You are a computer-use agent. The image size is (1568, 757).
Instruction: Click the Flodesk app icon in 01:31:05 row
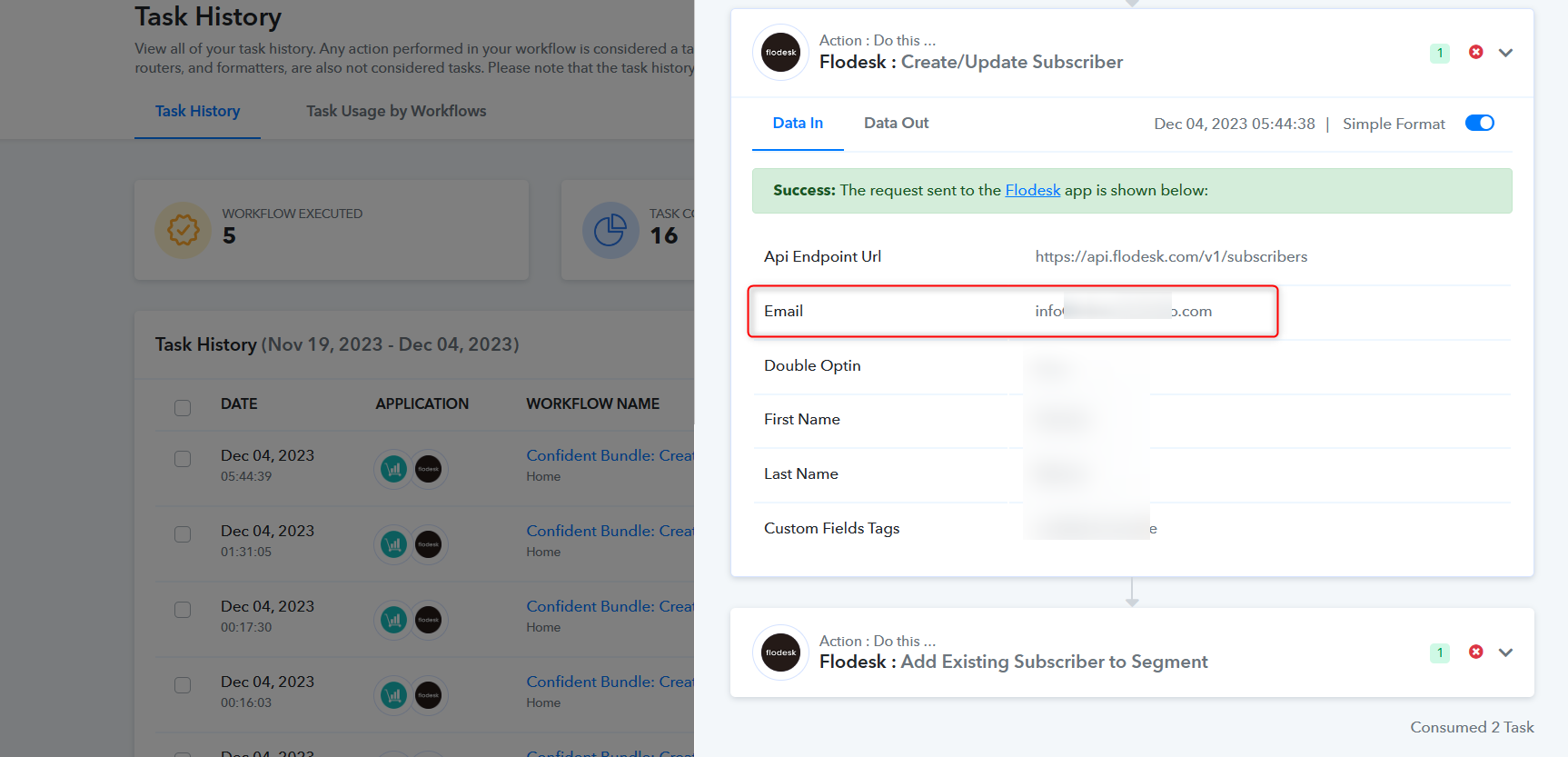428,544
